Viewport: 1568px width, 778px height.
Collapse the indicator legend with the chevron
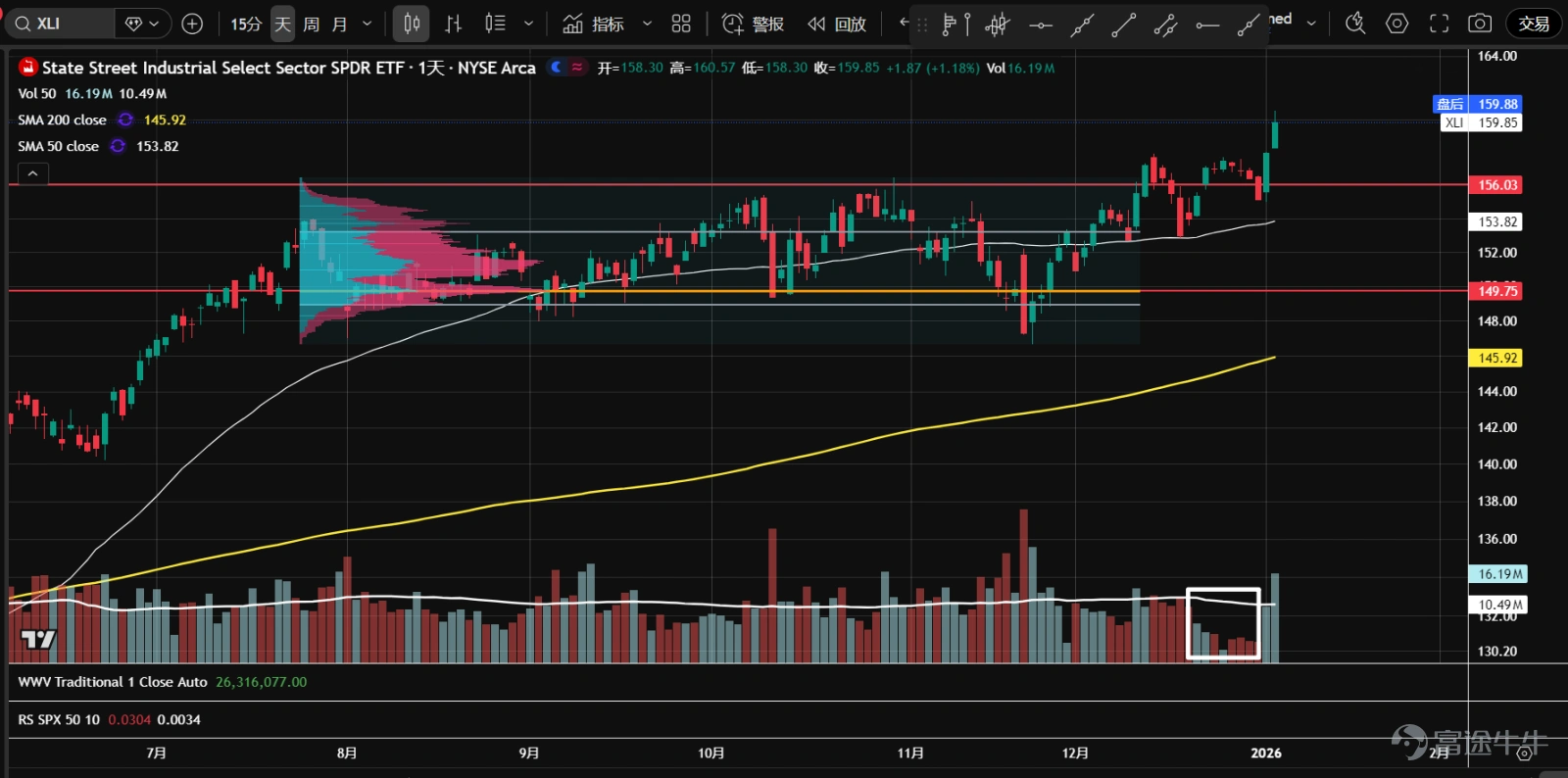(32, 173)
